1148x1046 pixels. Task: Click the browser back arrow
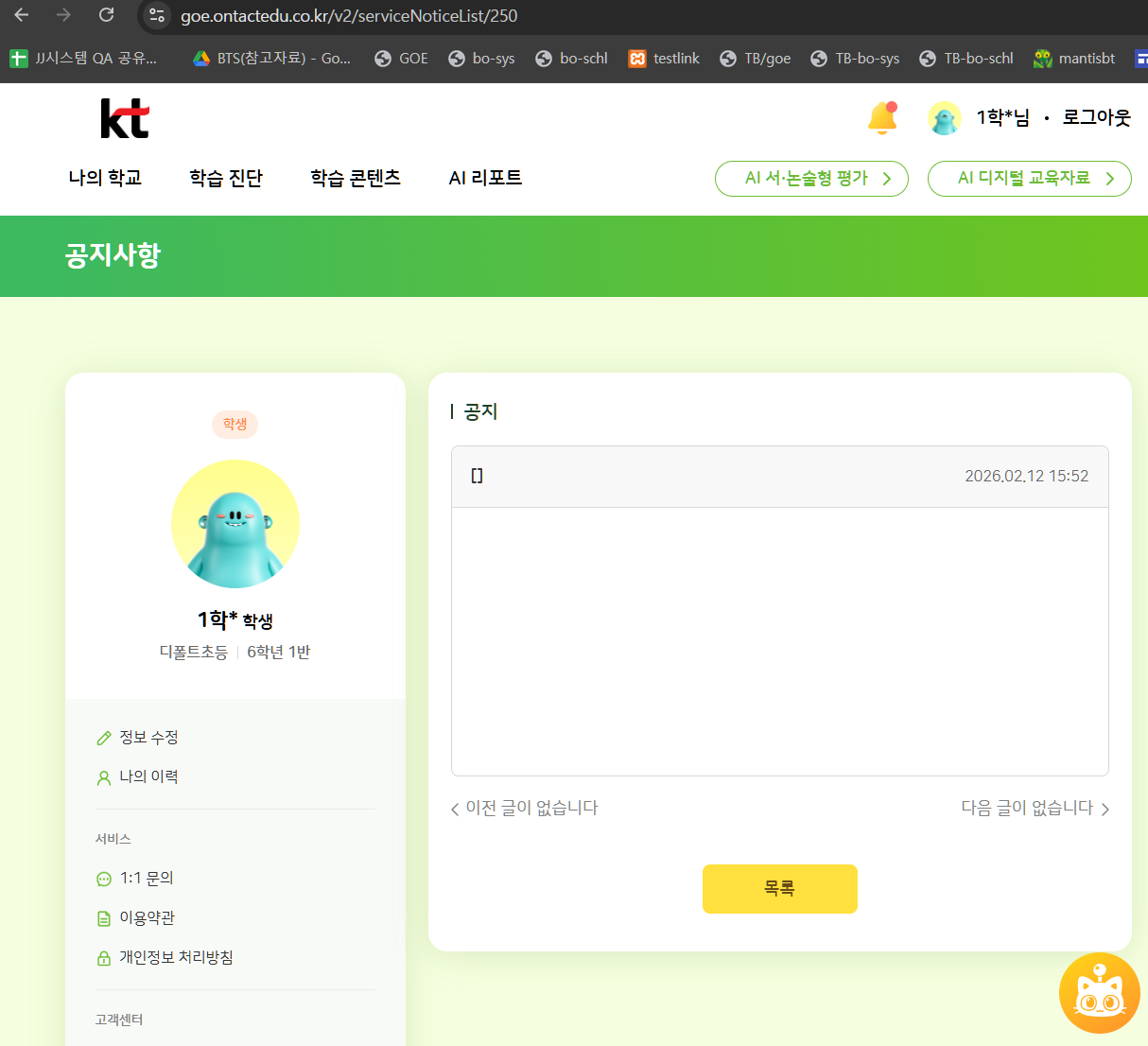click(22, 15)
